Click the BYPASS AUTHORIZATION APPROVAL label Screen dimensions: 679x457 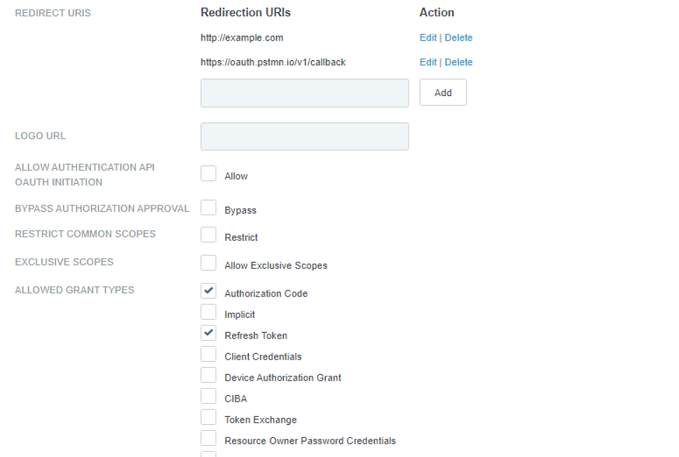[x=102, y=209]
